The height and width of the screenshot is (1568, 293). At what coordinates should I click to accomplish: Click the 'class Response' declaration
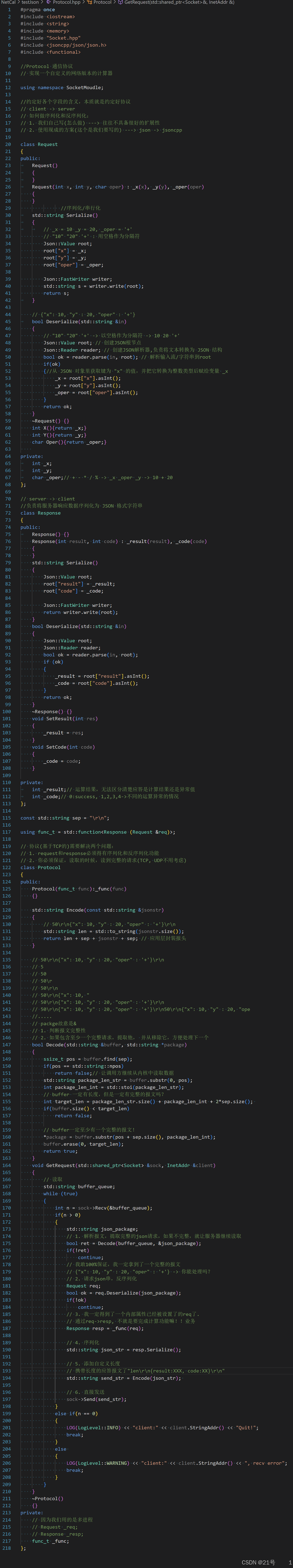[41, 513]
